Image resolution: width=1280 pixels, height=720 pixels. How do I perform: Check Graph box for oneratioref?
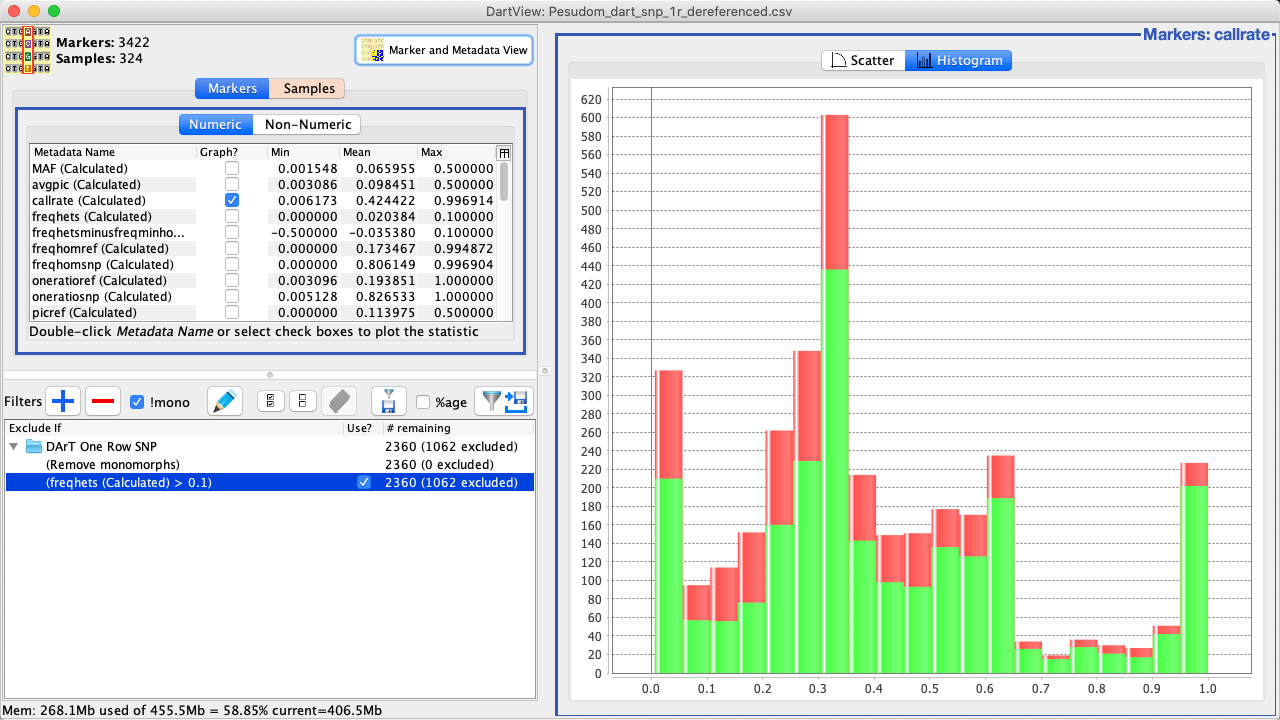coord(232,280)
